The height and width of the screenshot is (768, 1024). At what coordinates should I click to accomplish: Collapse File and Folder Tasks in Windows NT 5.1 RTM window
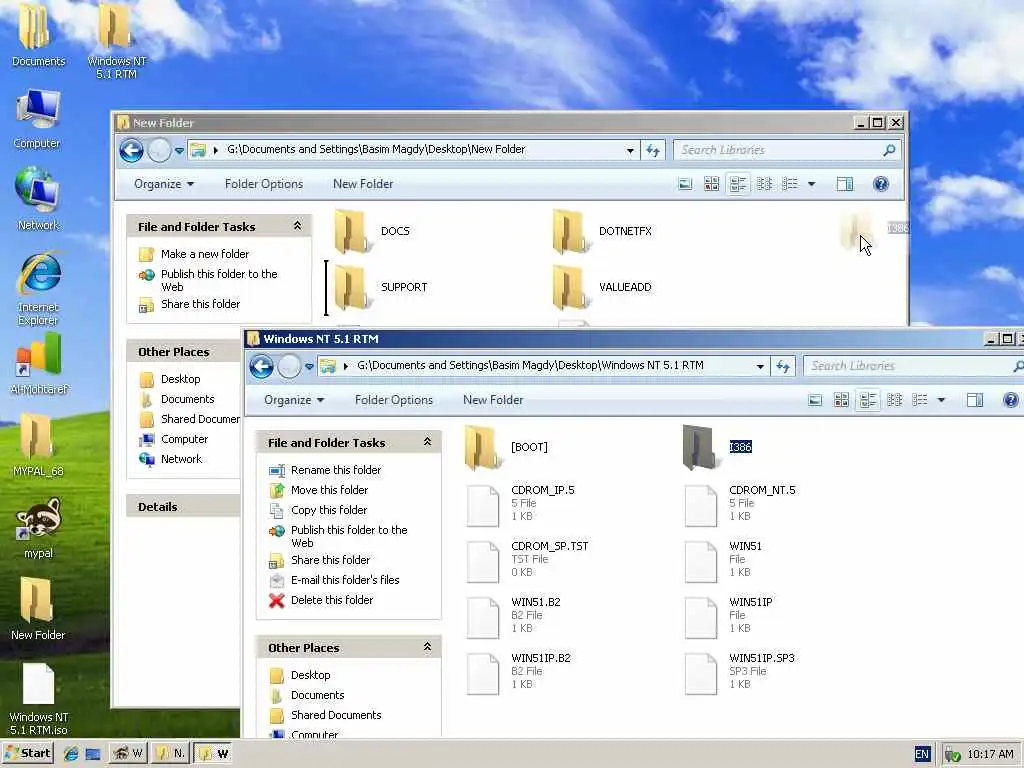pyautogui.click(x=427, y=442)
